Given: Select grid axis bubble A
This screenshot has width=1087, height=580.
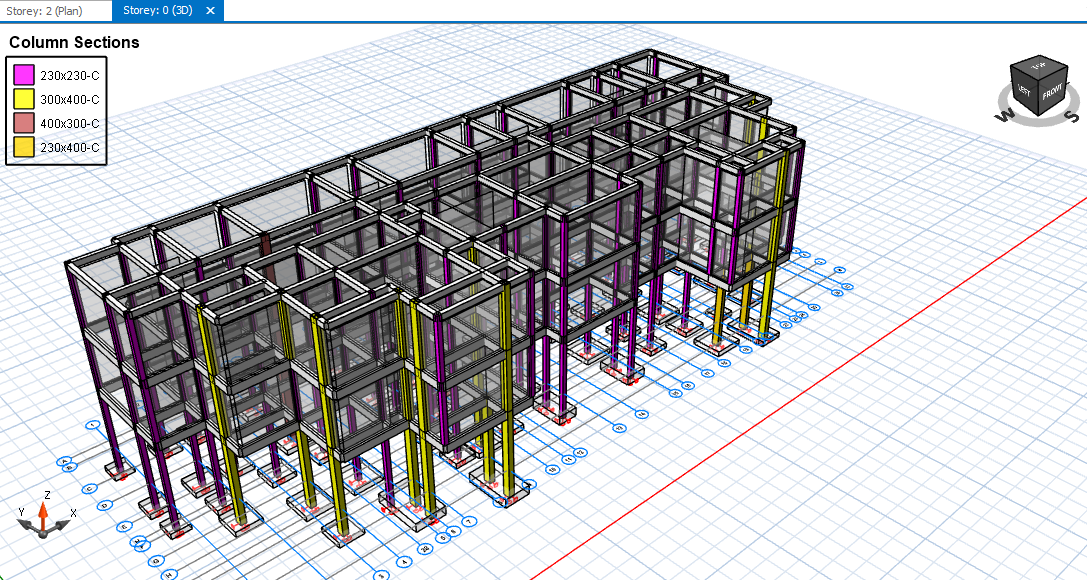Looking at the screenshot, I should [64, 461].
